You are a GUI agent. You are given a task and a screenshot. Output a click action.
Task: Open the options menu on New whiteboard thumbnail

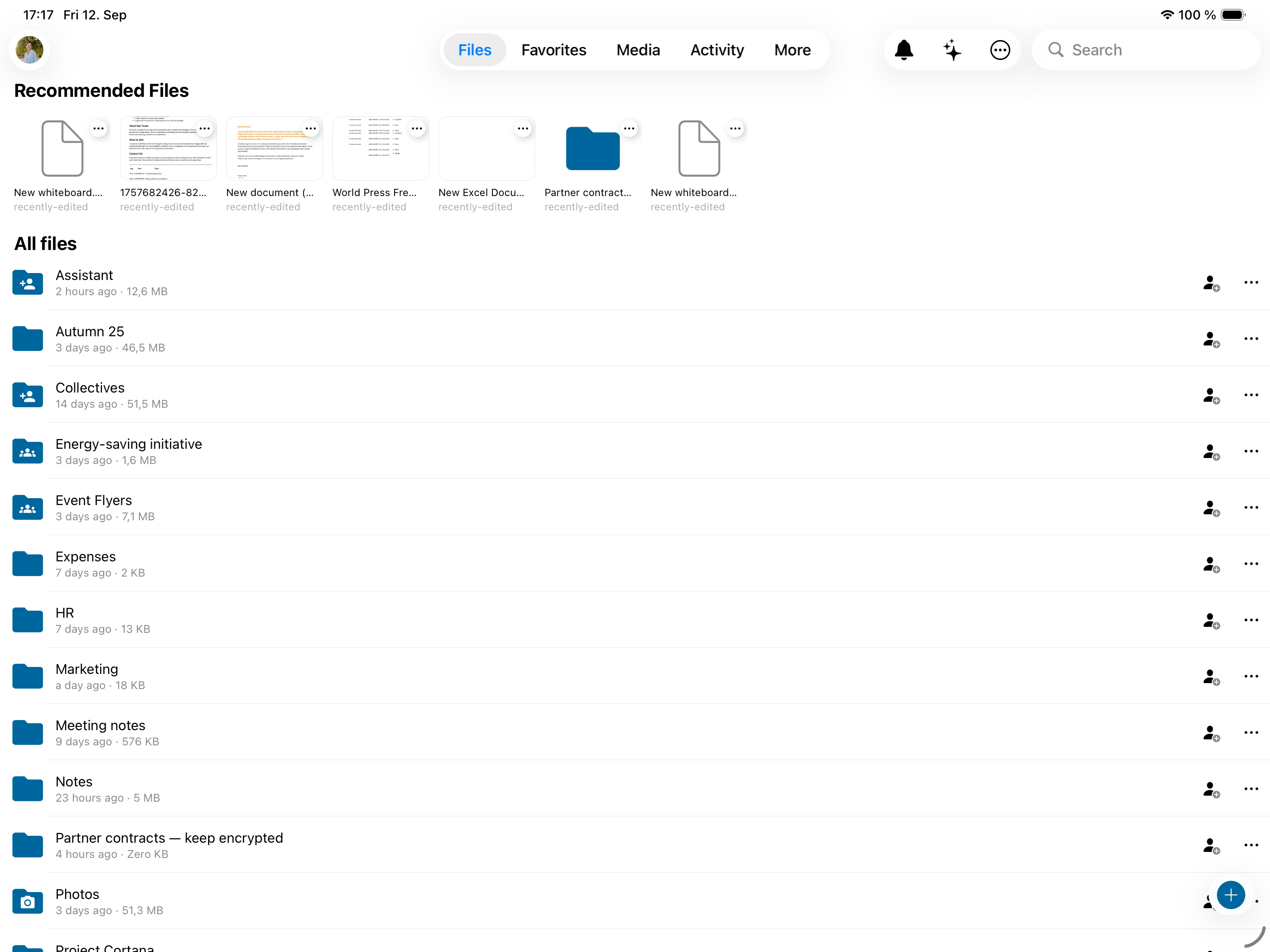tap(99, 129)
